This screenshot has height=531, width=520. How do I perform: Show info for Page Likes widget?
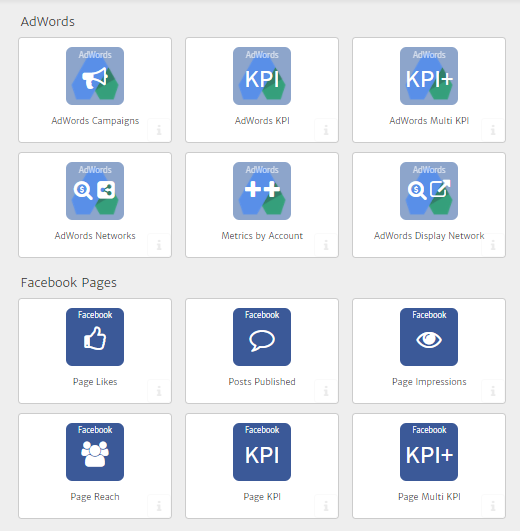click(x=159, y=391)
